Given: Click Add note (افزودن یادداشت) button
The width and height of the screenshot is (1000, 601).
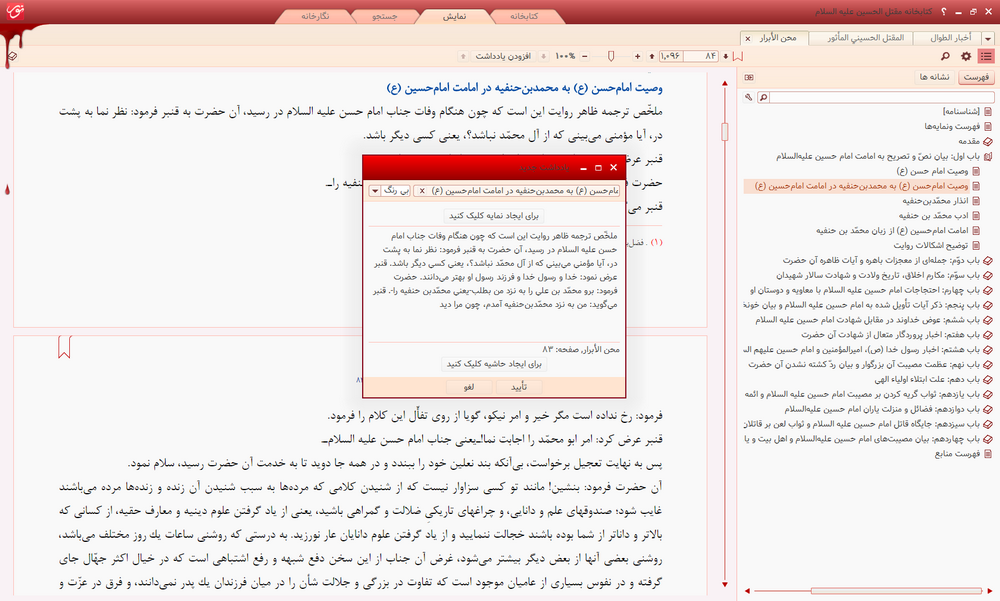Looking at the screenshot, I should tap(503, 56).
